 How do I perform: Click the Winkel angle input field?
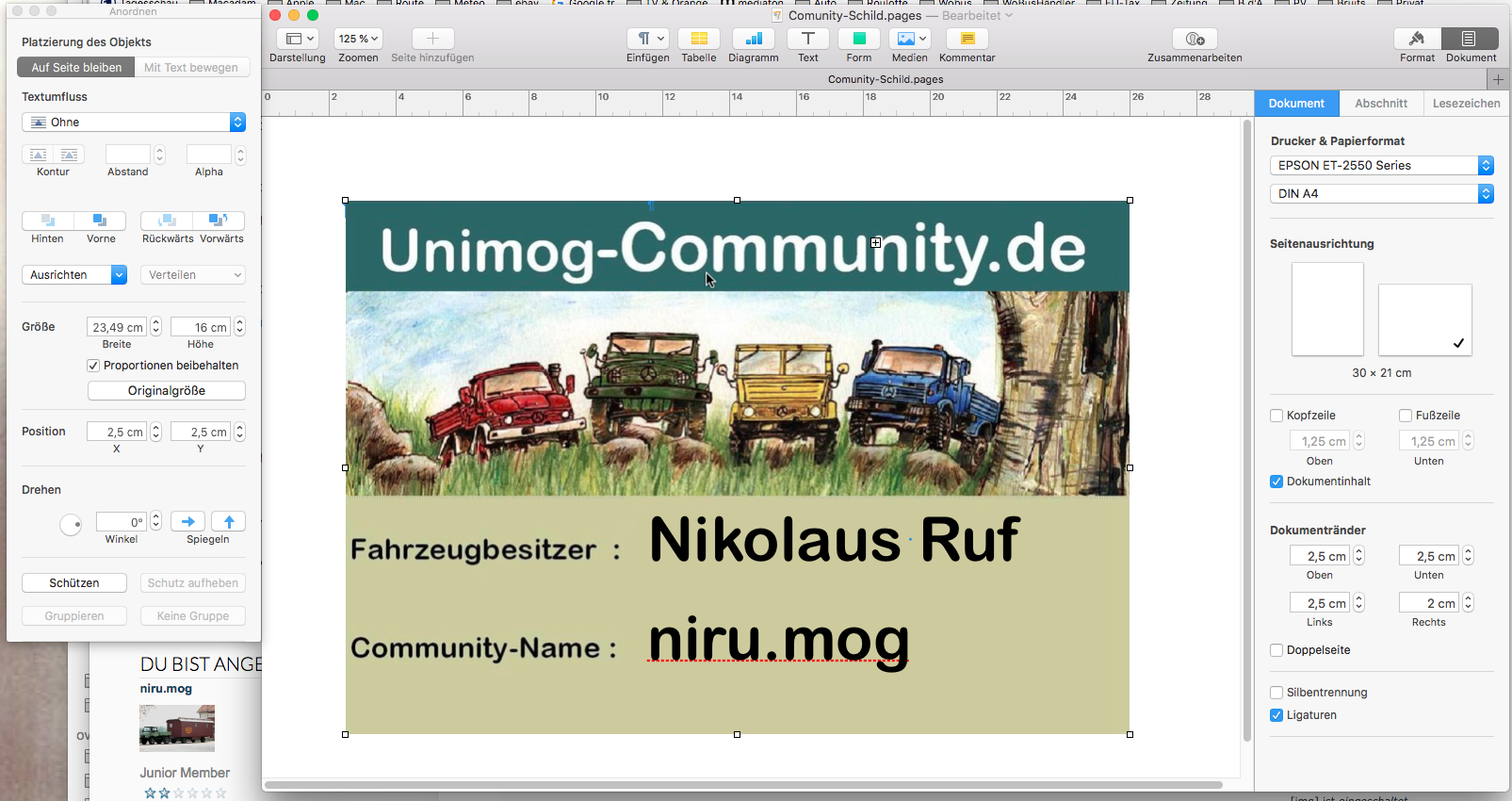point(122,522)
